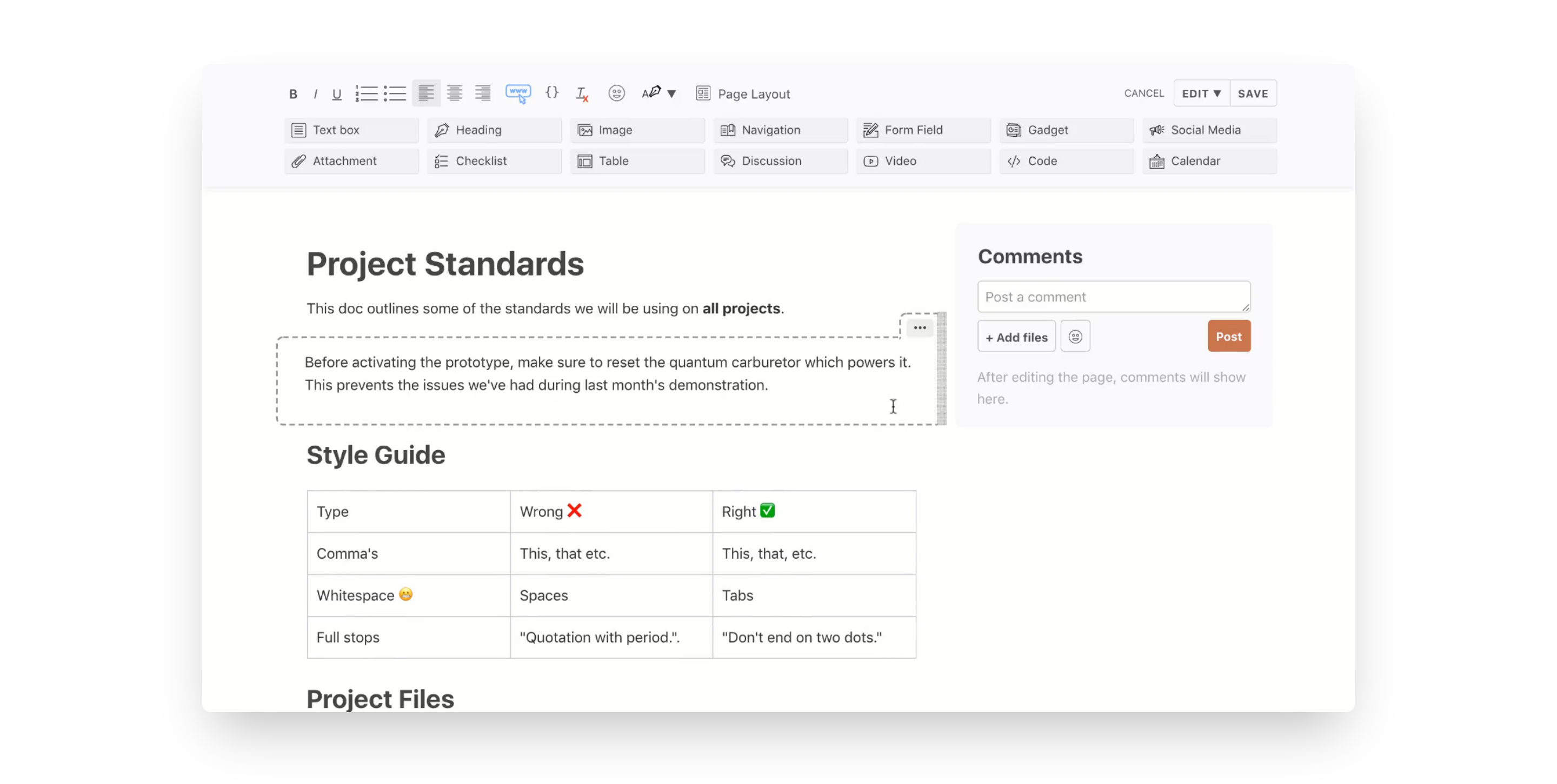Select the Whitespace cell
This screenshot has width=1557, height=784.
pyautogui.click(x=409, y=595)
